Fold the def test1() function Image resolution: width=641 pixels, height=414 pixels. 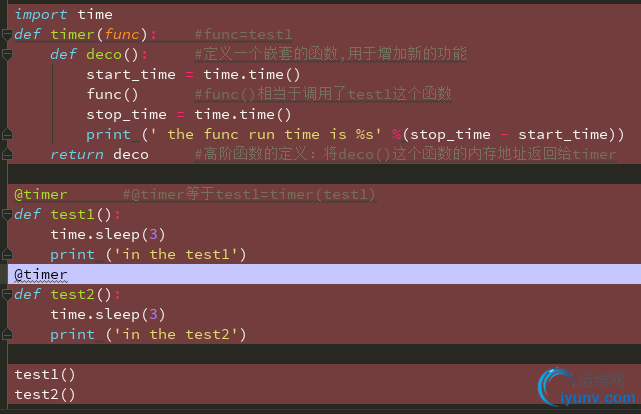point(5,215)
